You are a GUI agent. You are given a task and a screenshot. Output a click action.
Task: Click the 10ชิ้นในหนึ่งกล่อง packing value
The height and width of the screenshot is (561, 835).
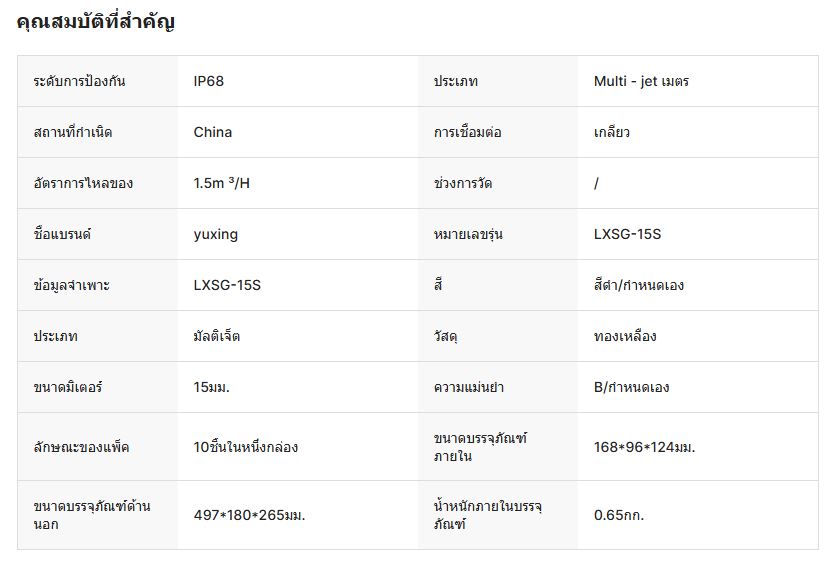pos(246,447)
